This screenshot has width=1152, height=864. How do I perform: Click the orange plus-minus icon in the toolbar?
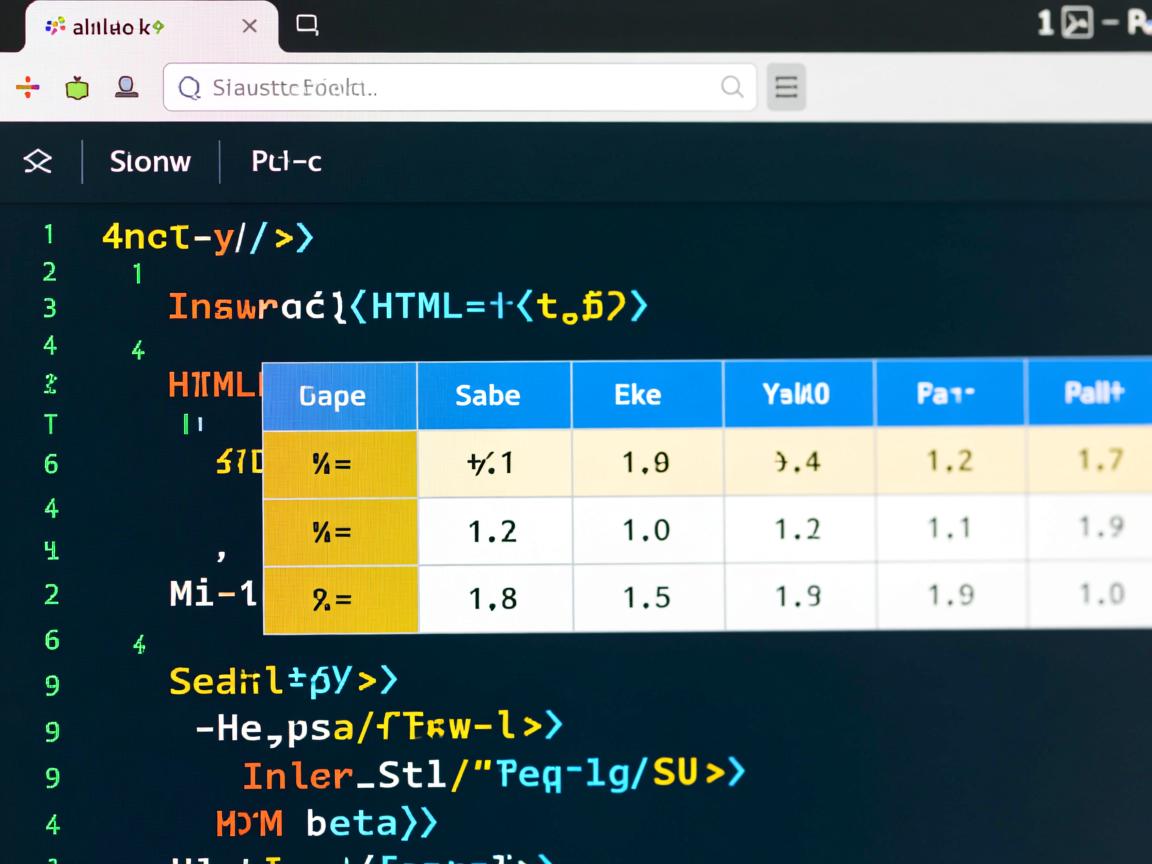tap(28, 88)
